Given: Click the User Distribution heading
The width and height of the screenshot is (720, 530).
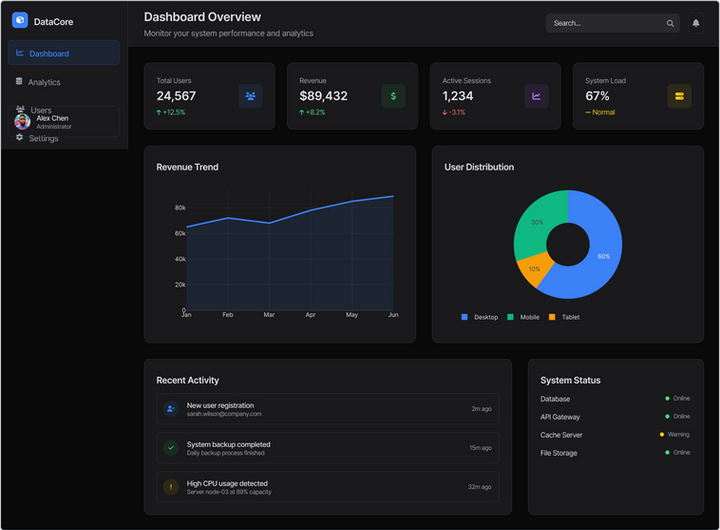Looking at the screenshot, I should pyautogui.click(x=479, y=167).
